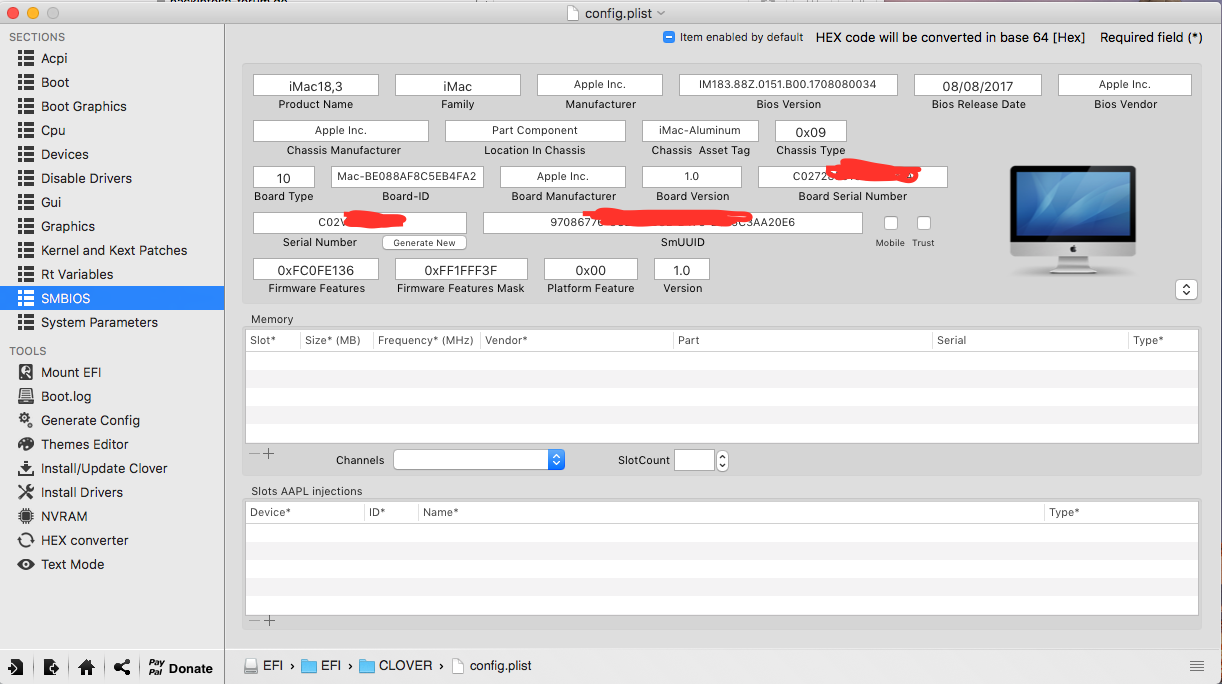The width and height of the screenshot is (1222, 684).
Task: Click the Board-ID field
Action: click(406, 177)
